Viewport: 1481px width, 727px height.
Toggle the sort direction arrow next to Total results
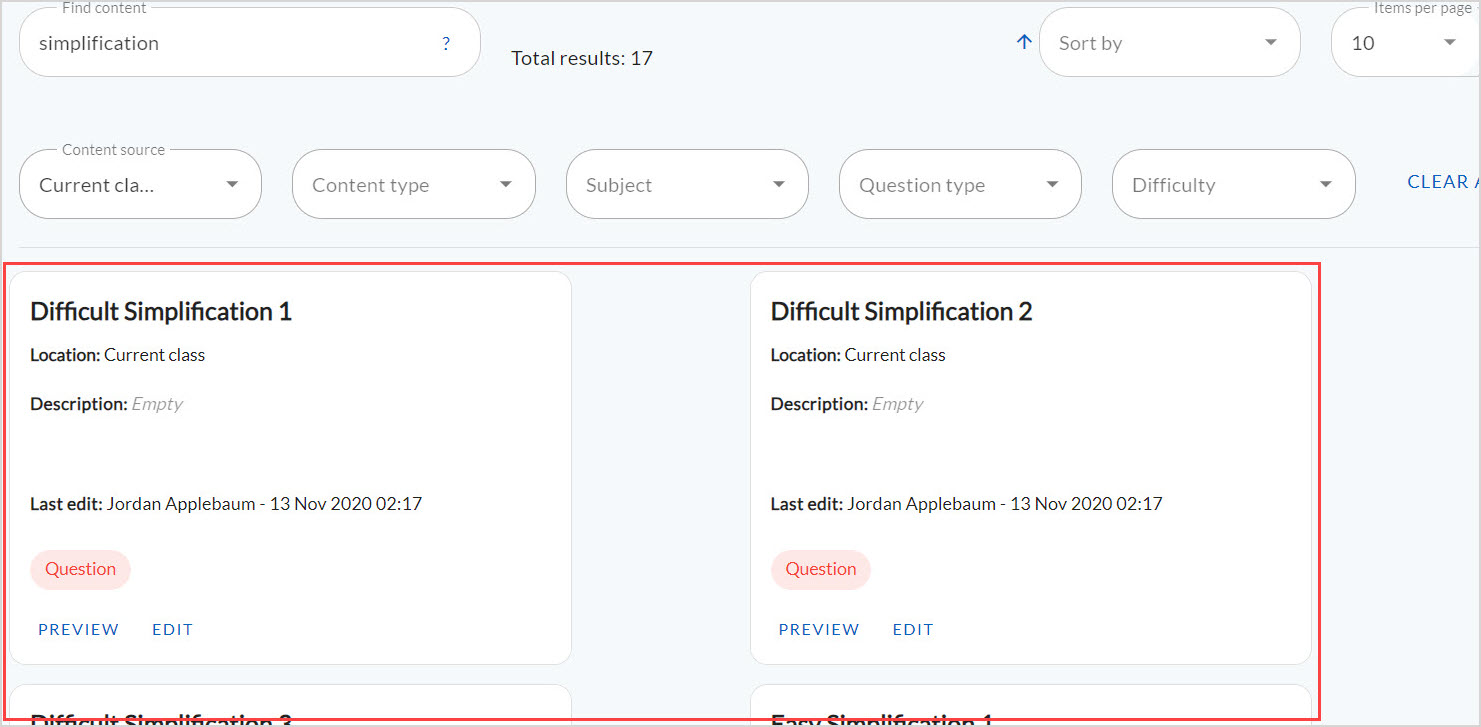point(1022,42)
